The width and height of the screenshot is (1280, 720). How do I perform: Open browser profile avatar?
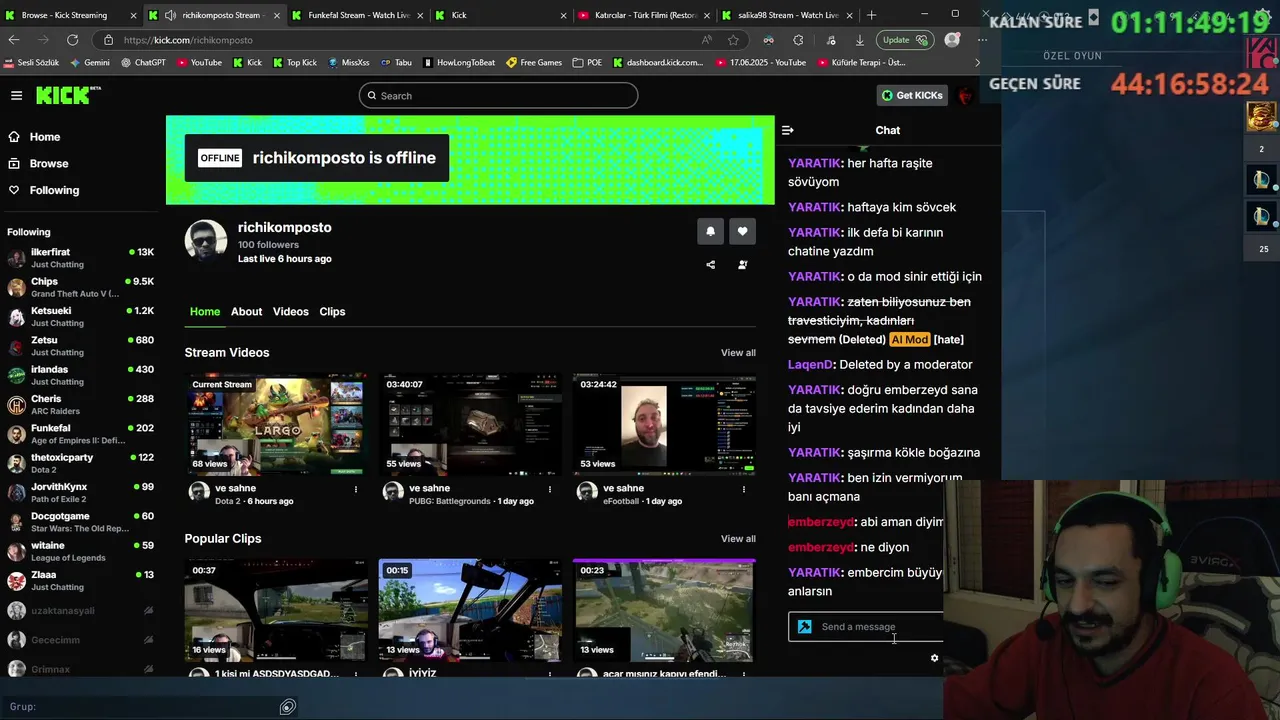pyautogui.click(x=952, y=40)
